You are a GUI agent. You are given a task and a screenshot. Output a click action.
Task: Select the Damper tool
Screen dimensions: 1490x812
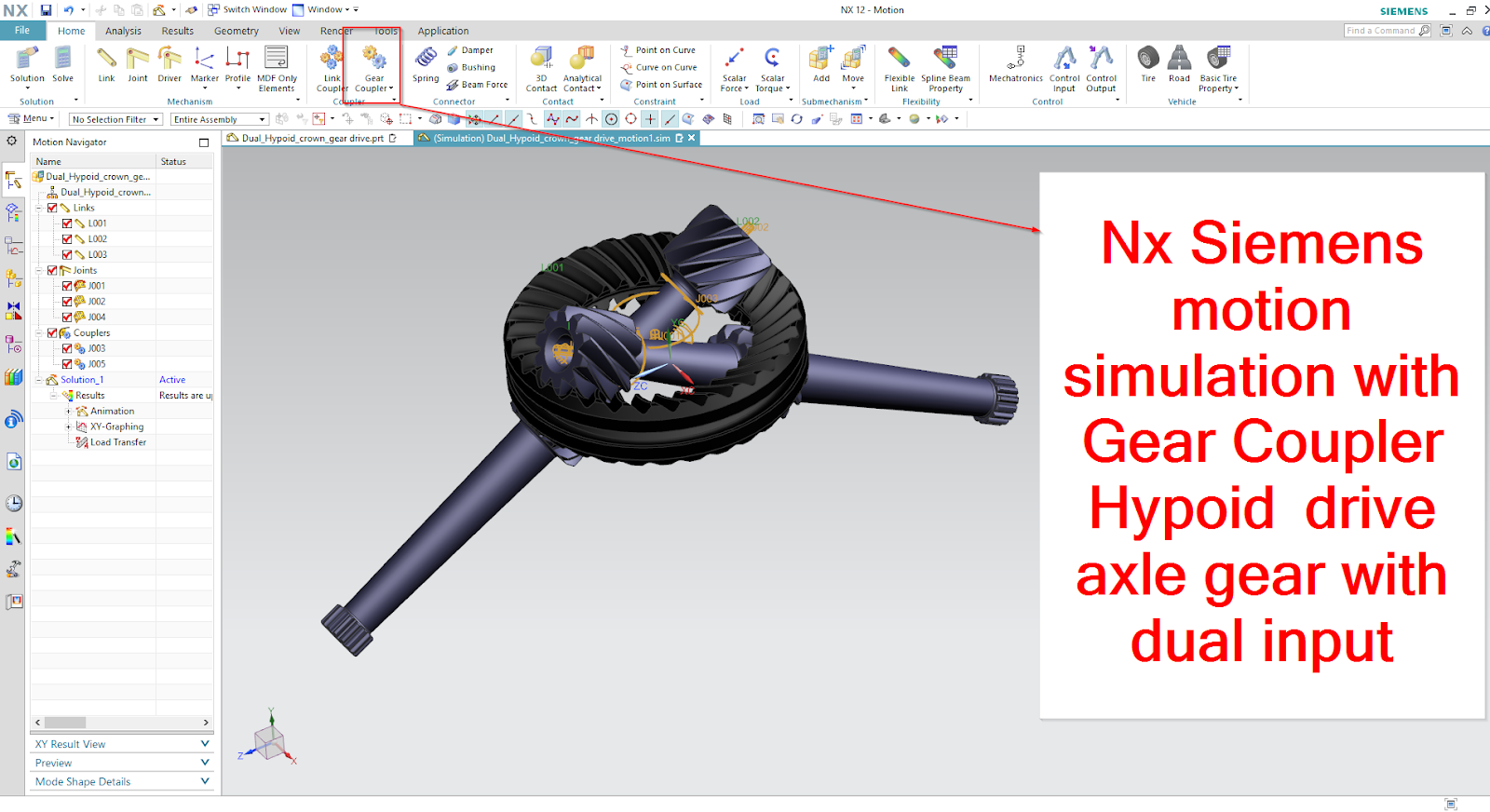click(x=470, y=50)
